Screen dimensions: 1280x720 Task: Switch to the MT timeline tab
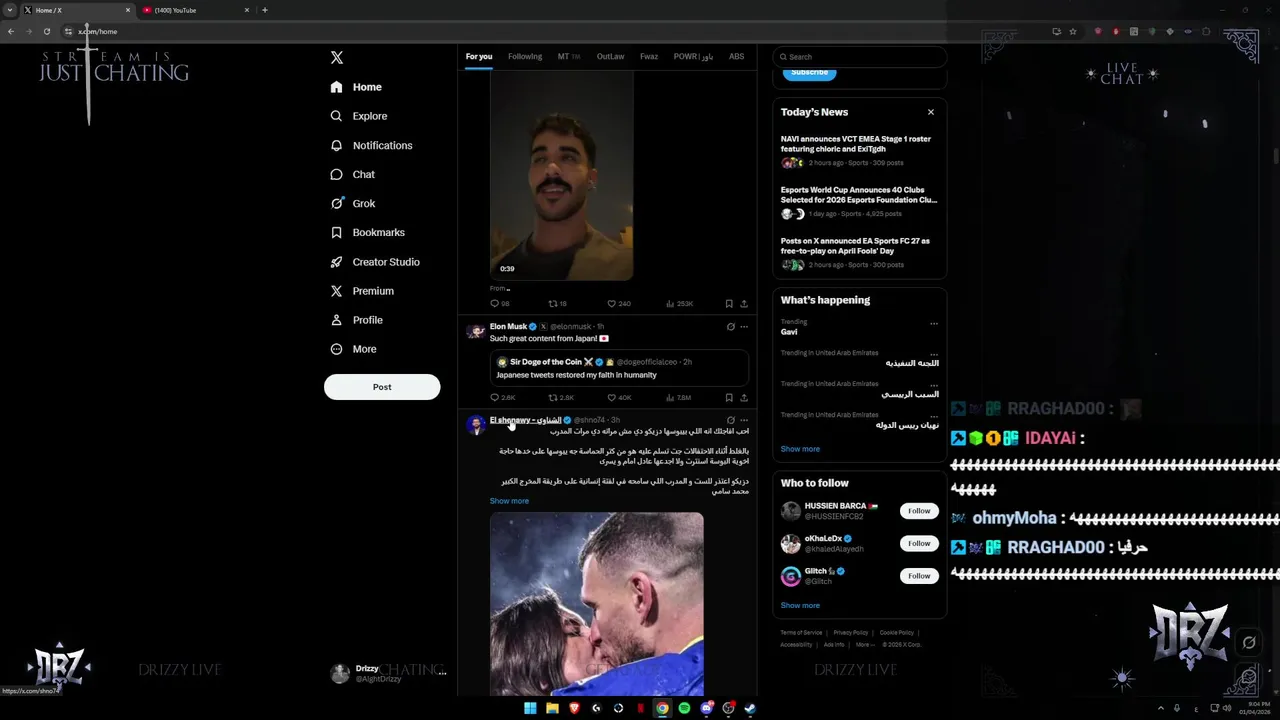568,57
